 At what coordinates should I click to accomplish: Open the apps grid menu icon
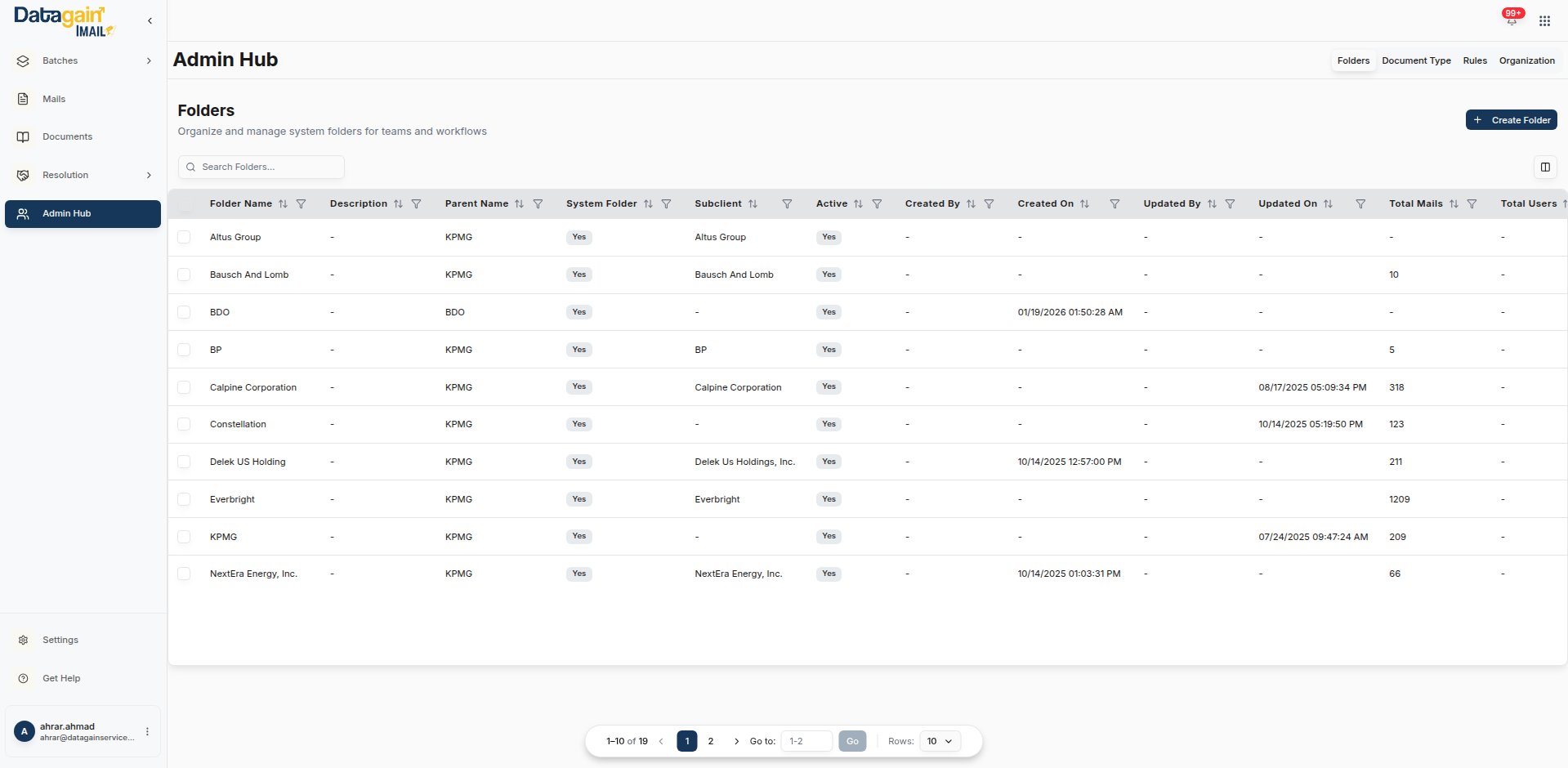click(x=1544, y=21)
